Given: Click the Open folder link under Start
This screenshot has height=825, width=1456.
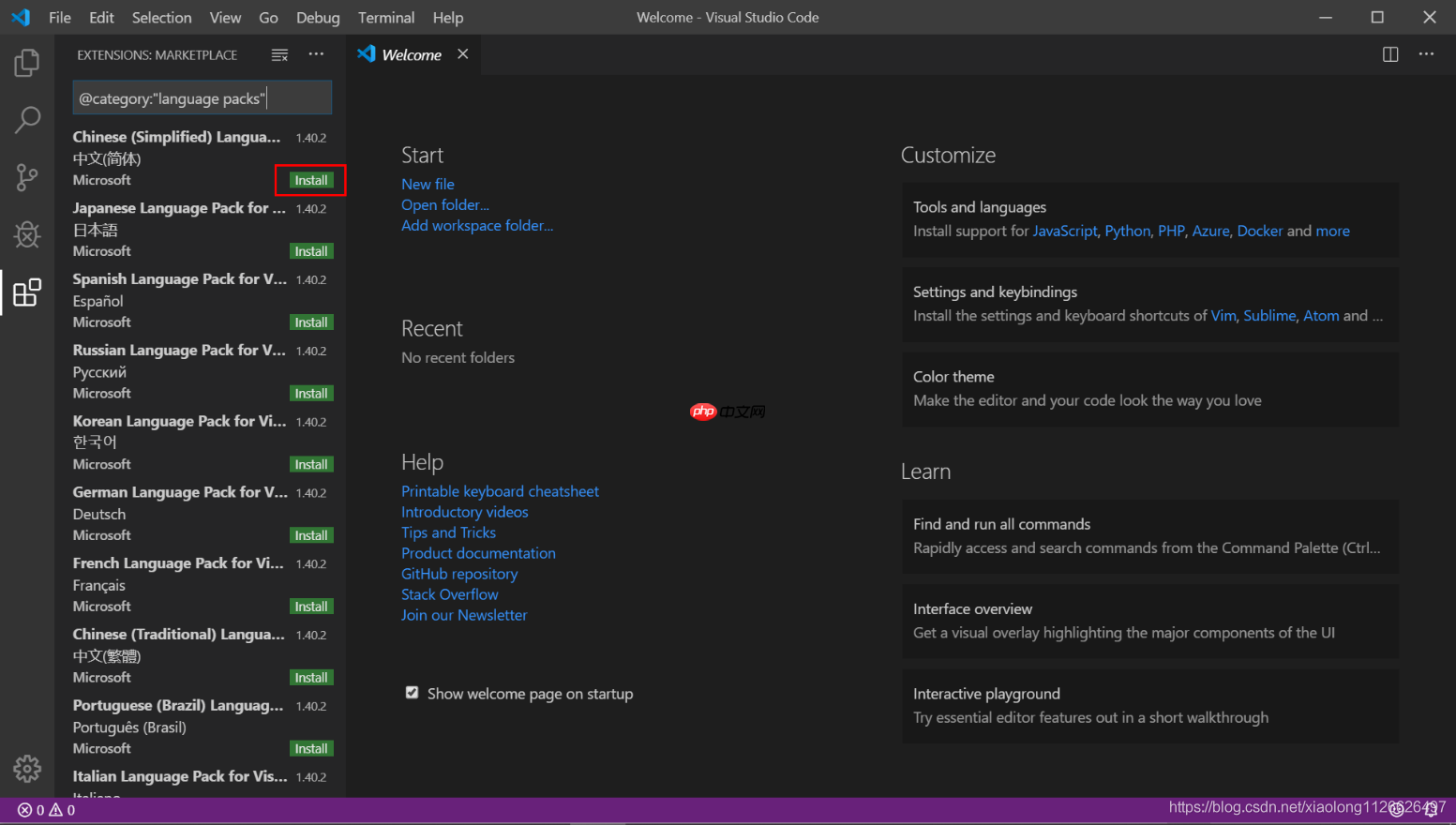Looking at the screenshot, I should (x=444, y=204).
